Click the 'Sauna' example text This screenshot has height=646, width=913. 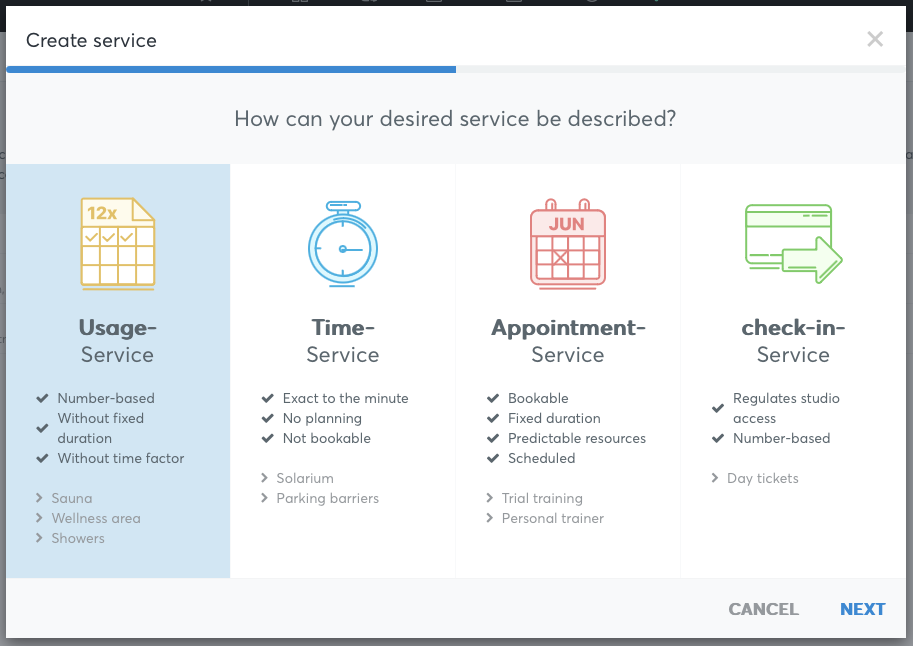72,498
